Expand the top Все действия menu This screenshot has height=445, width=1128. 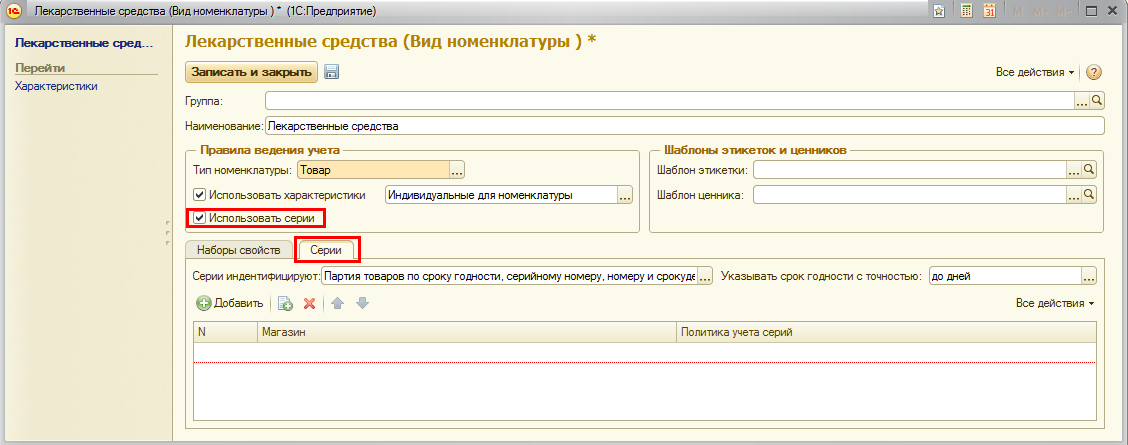pyautogui.click(x=1034, y=73)
